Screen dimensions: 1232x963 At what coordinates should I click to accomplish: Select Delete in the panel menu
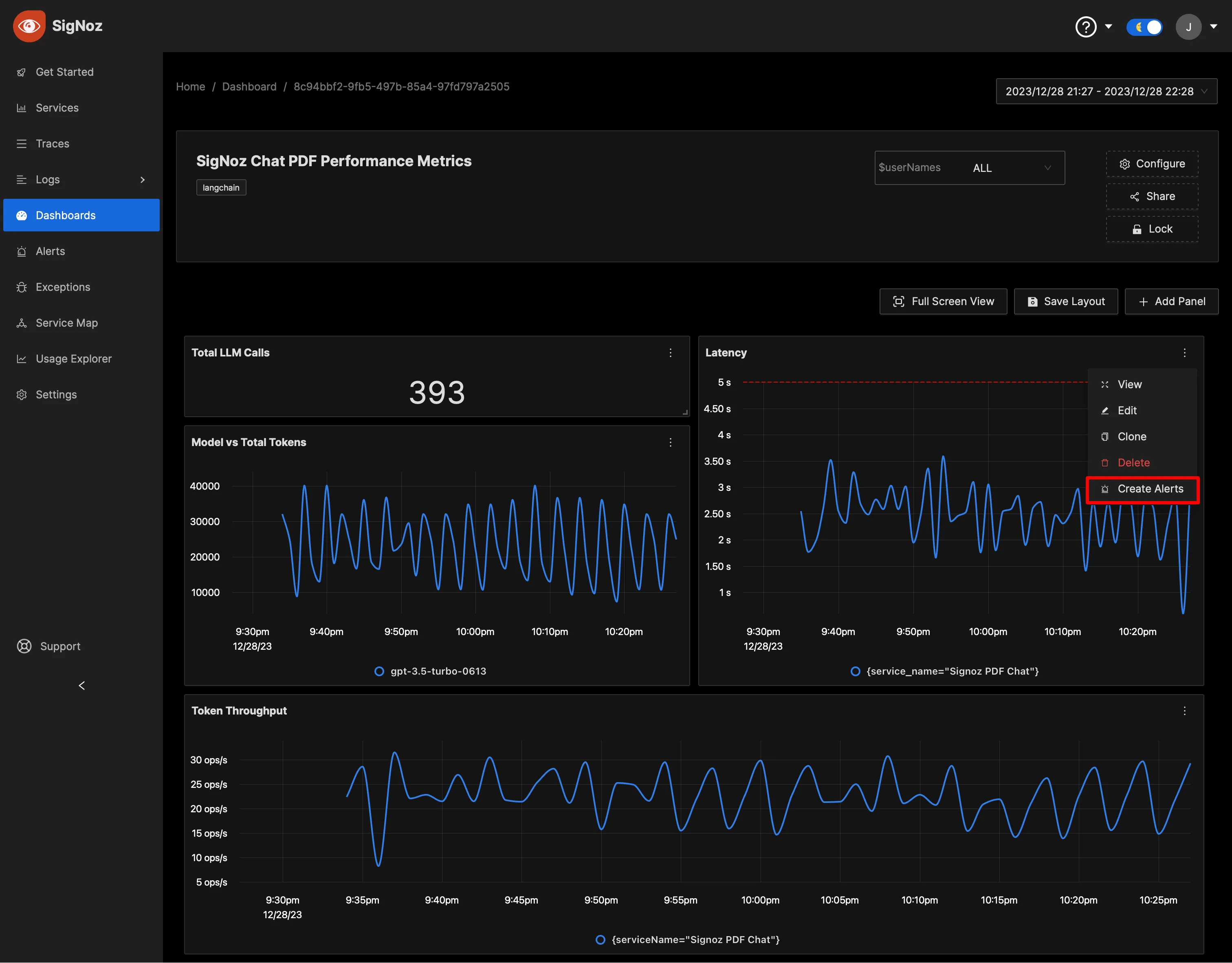(1142, 463)
